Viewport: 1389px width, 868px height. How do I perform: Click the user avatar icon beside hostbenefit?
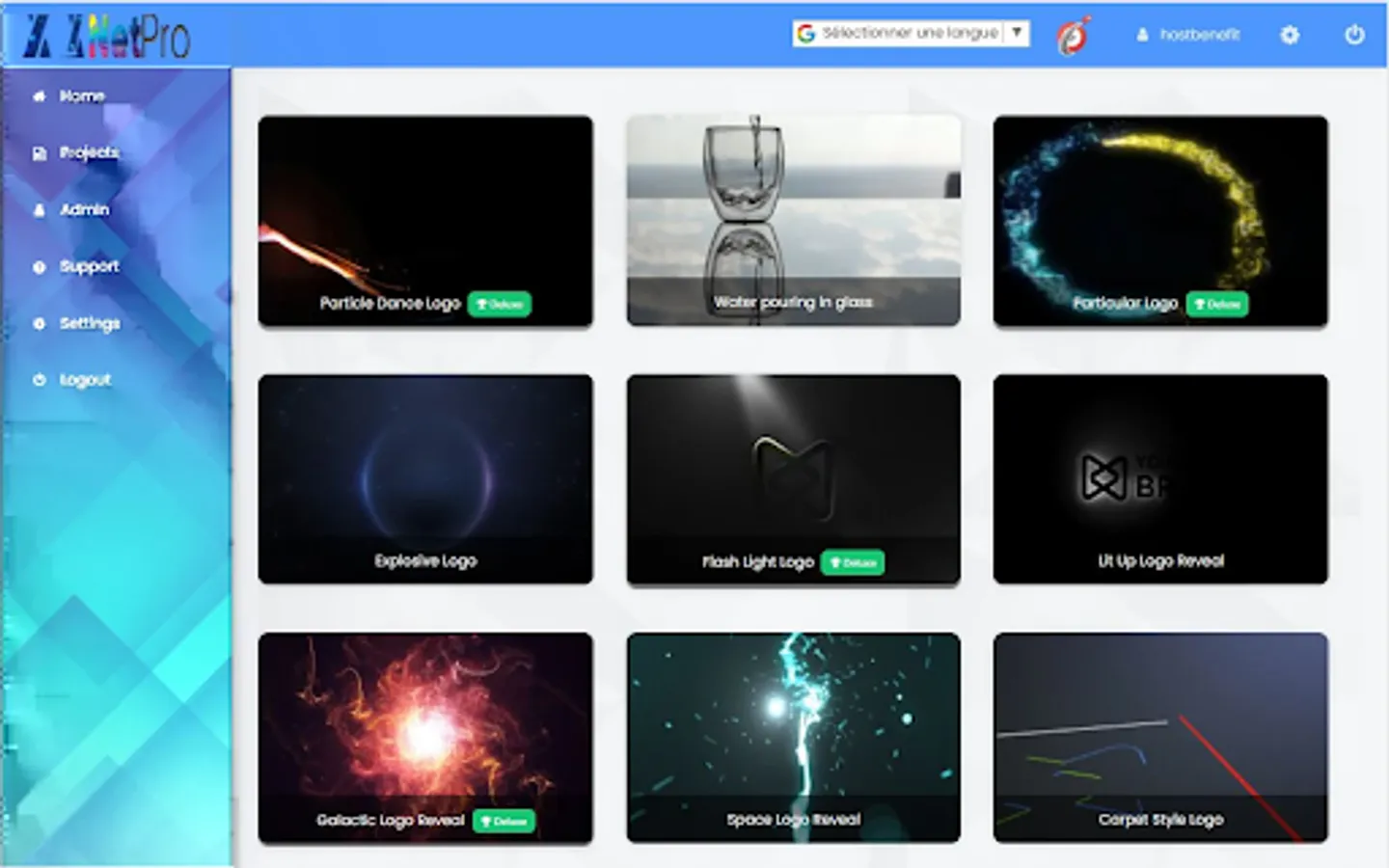coord(1142,35)
